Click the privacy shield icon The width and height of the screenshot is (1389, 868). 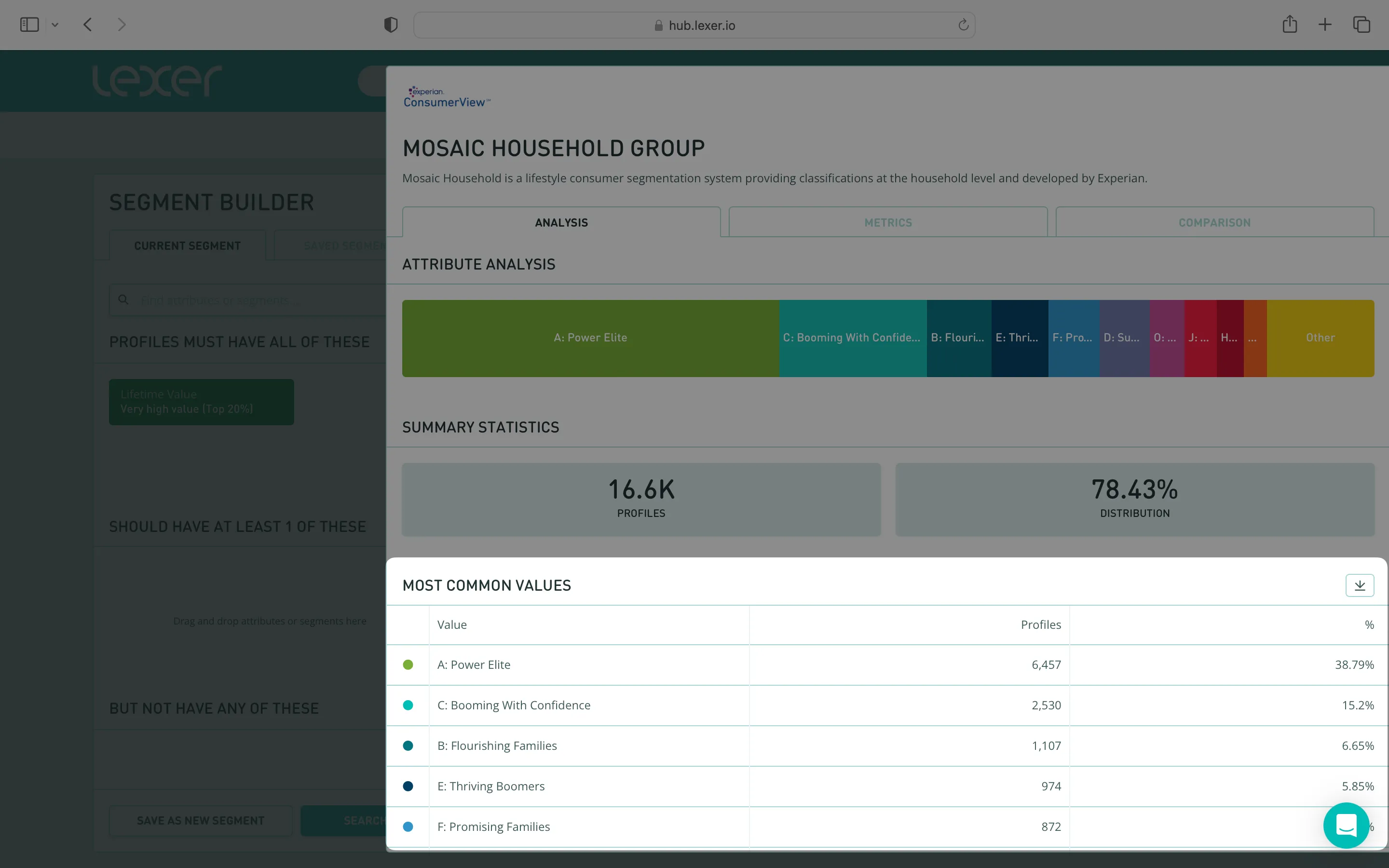tap(391, 25)
